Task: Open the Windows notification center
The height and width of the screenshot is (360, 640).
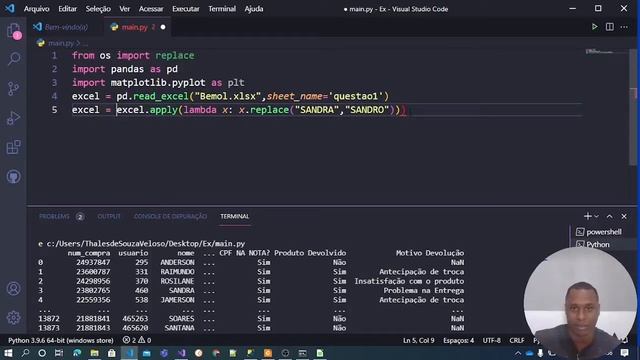Action: [x=624, y=353]
